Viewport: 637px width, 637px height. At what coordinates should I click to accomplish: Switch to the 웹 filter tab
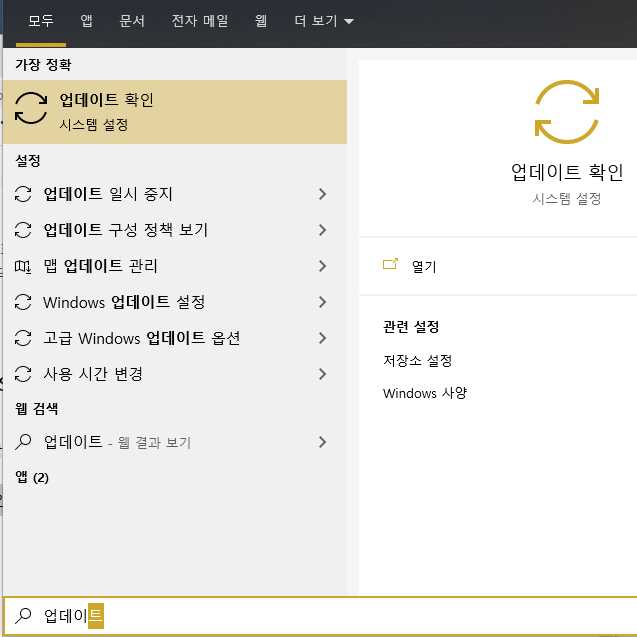261,21
